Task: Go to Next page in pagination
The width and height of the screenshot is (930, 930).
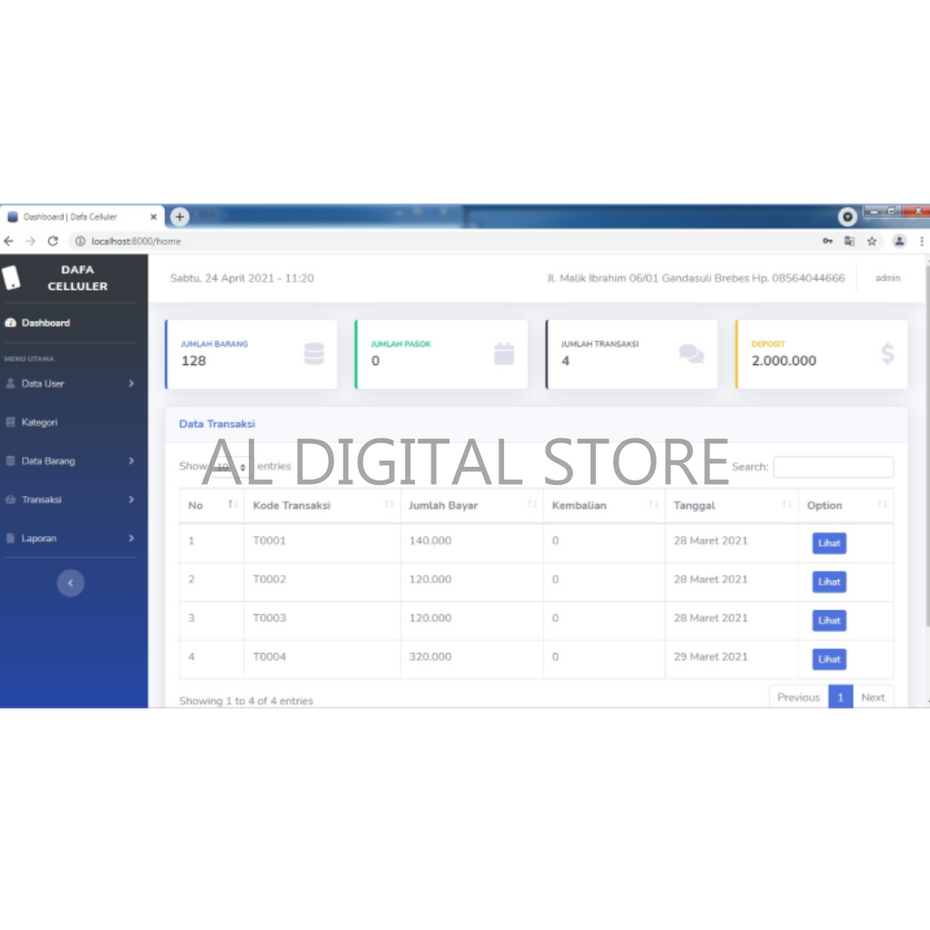Action: [x=873, y=697]
